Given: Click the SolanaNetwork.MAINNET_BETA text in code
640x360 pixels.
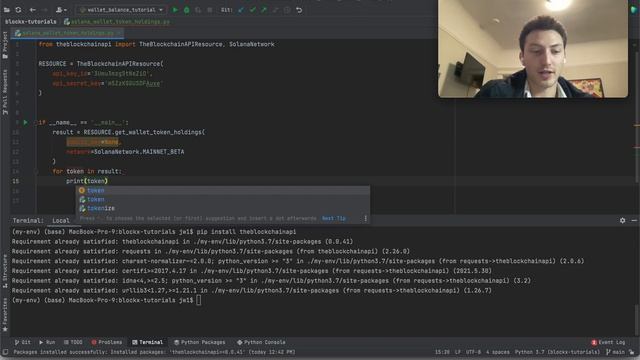Looking at the screenshot, I should [x=139, y=152].
